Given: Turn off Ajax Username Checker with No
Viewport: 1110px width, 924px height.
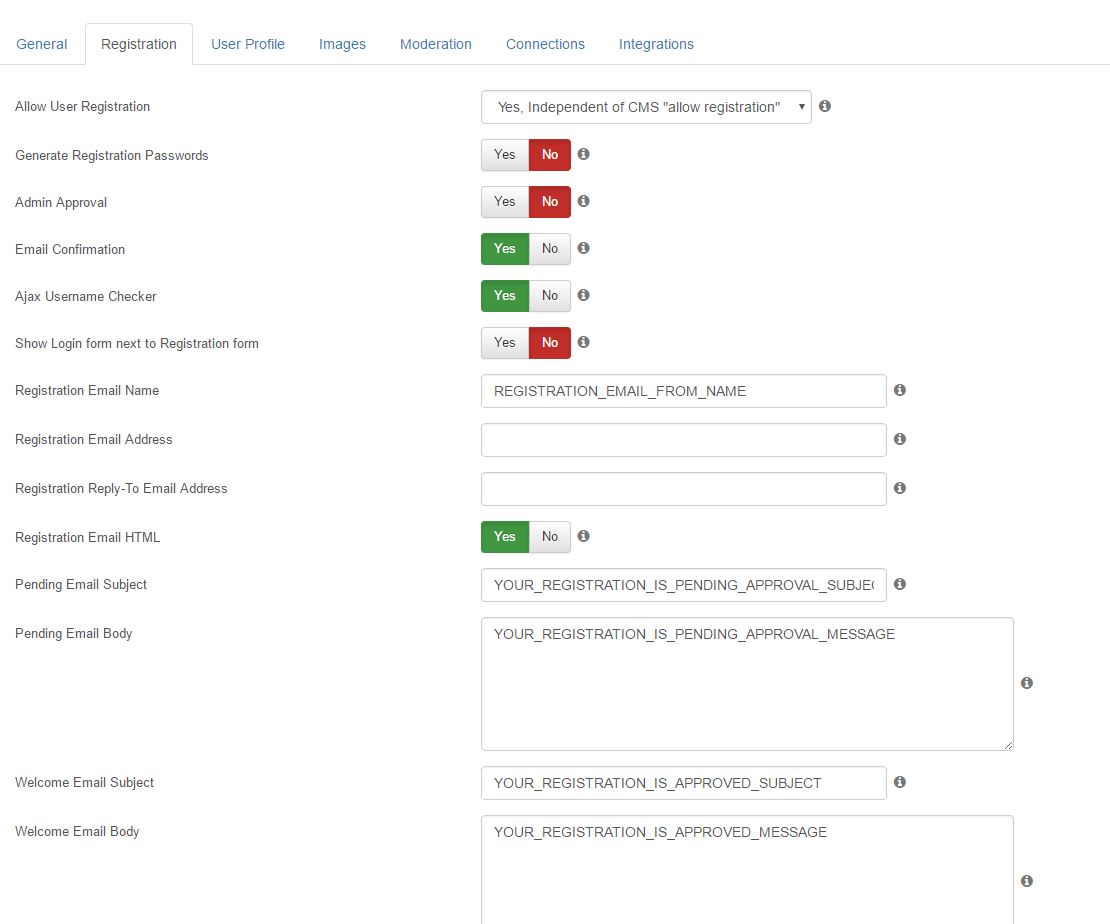Looking at the screenshot, I should (x=550, y=296).
